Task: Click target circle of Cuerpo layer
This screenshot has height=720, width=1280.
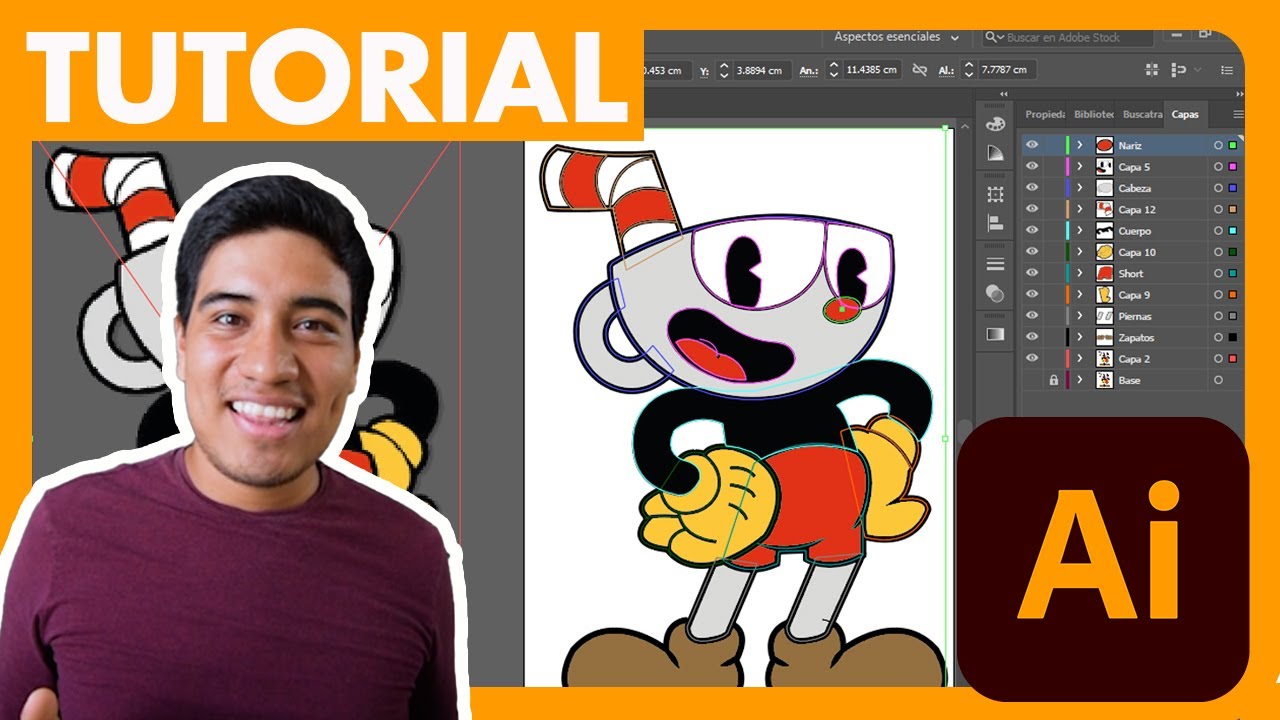Action: point(1218,231)
